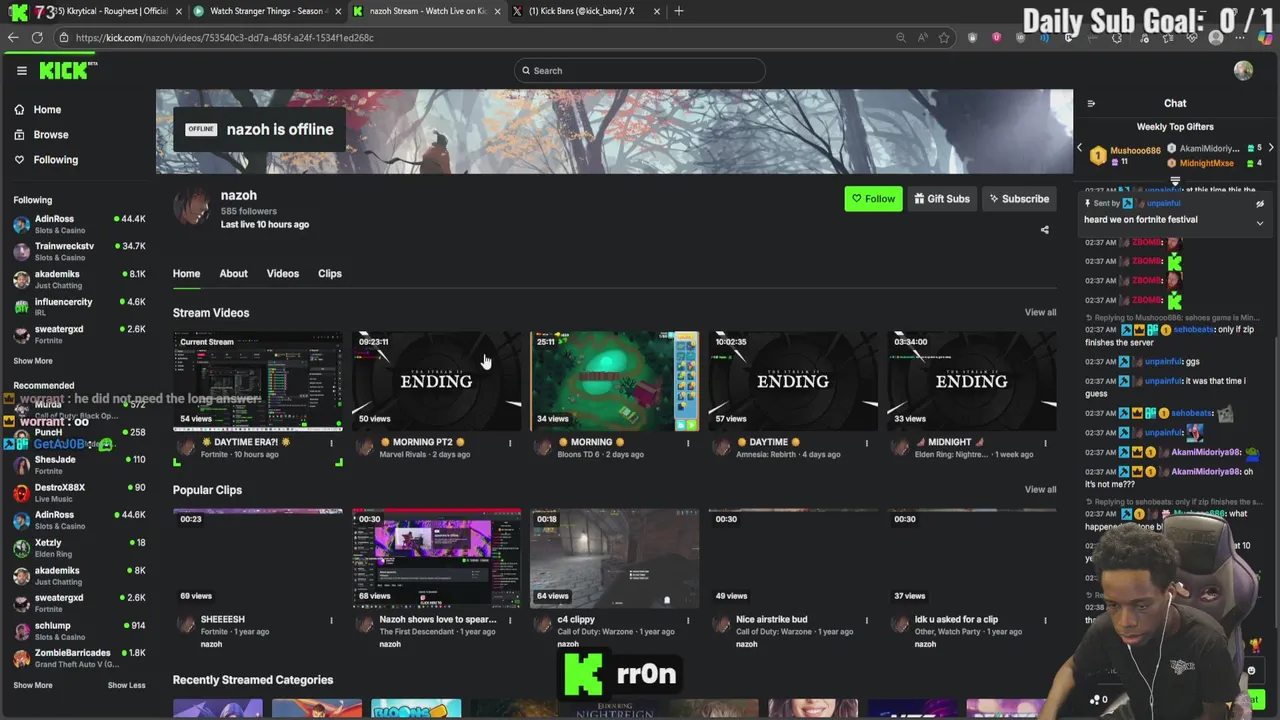
Task: Open options menu for SHEEEESH clip
Action: [x=331, y=620]
